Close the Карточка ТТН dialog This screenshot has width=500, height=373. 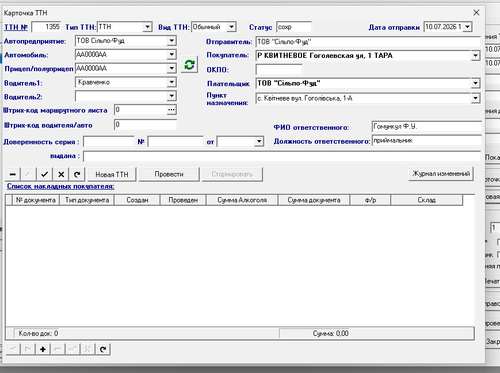click(476, 13)
